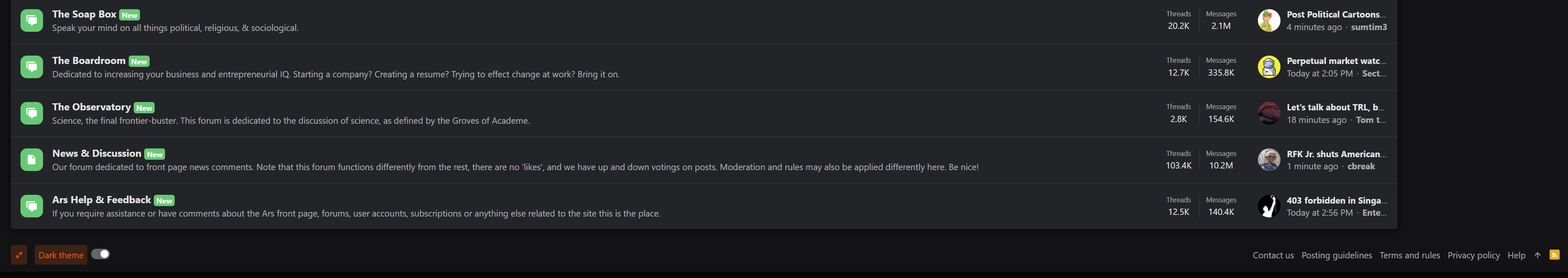
Task: Open latest thread 'RFK Jr. shuts American...'
Action: tap(1336, 154)
